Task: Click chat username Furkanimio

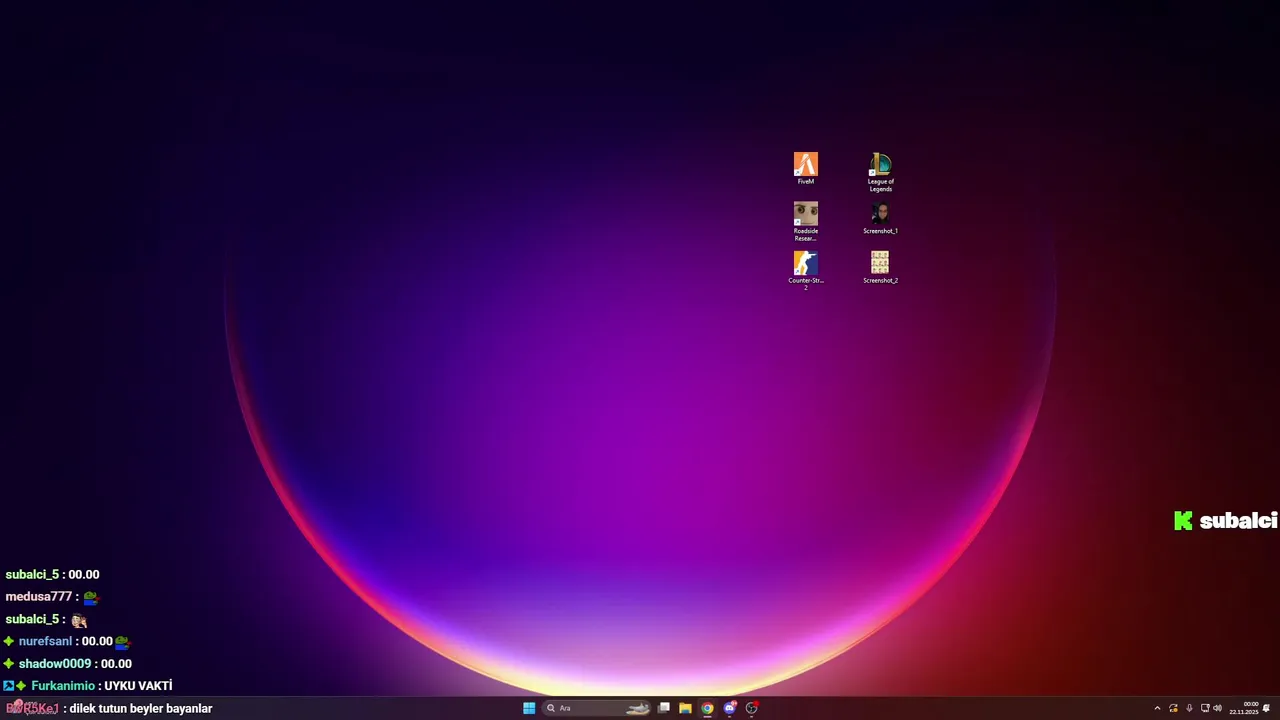Action: [63, 686]
